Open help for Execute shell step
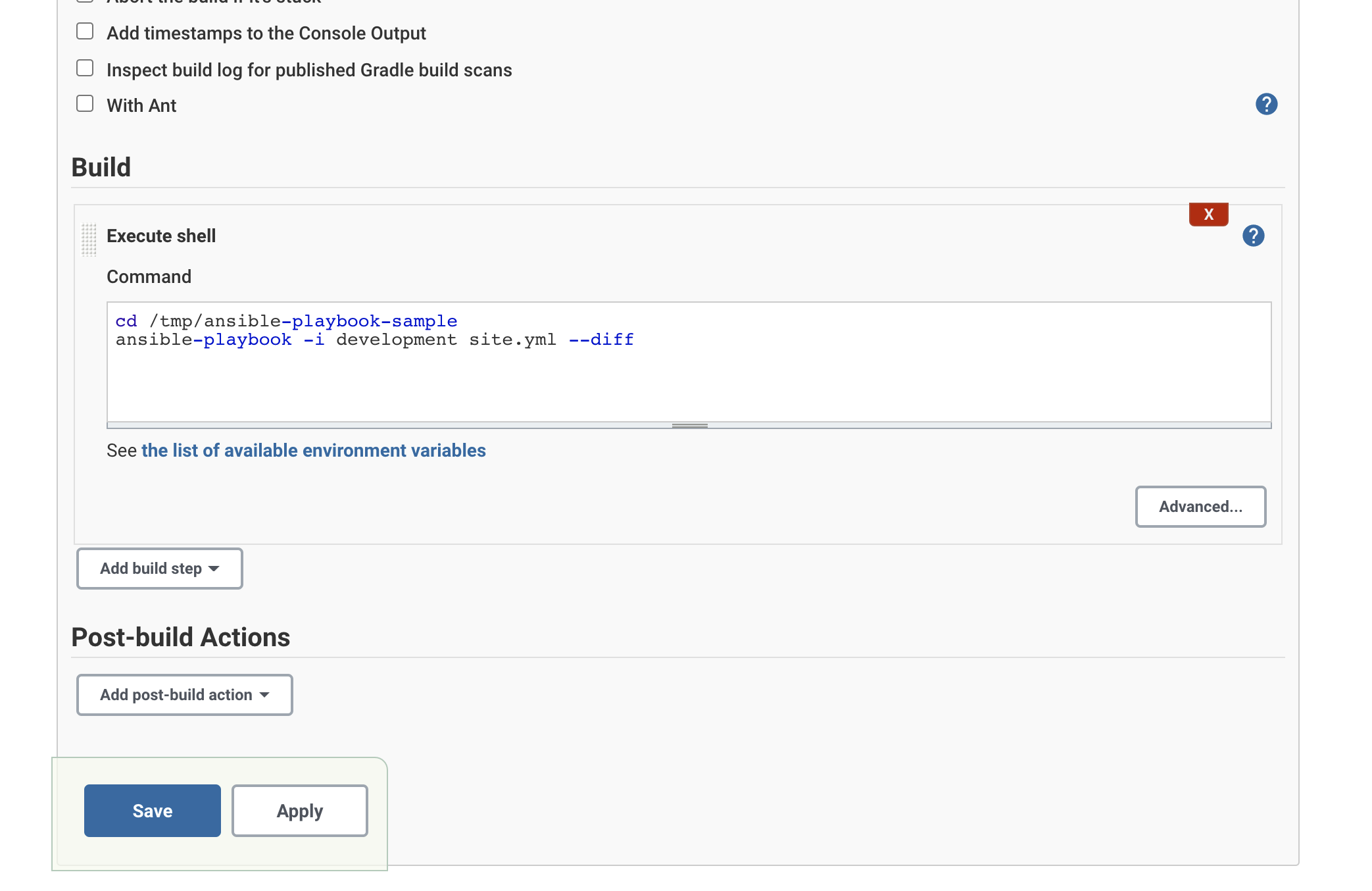 [x=1253, y=236]
